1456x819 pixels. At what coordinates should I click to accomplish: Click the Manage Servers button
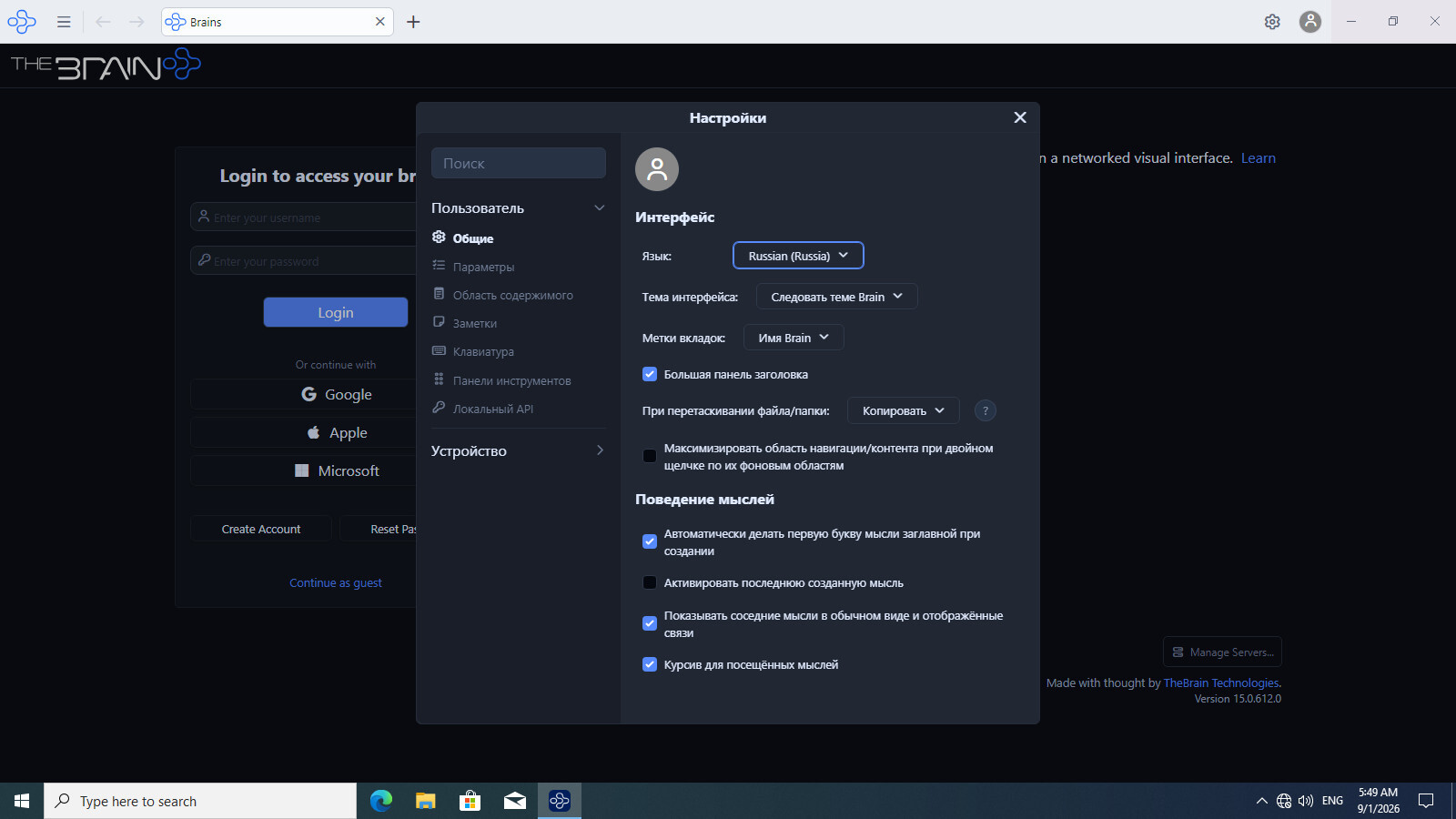point(1222,652)
